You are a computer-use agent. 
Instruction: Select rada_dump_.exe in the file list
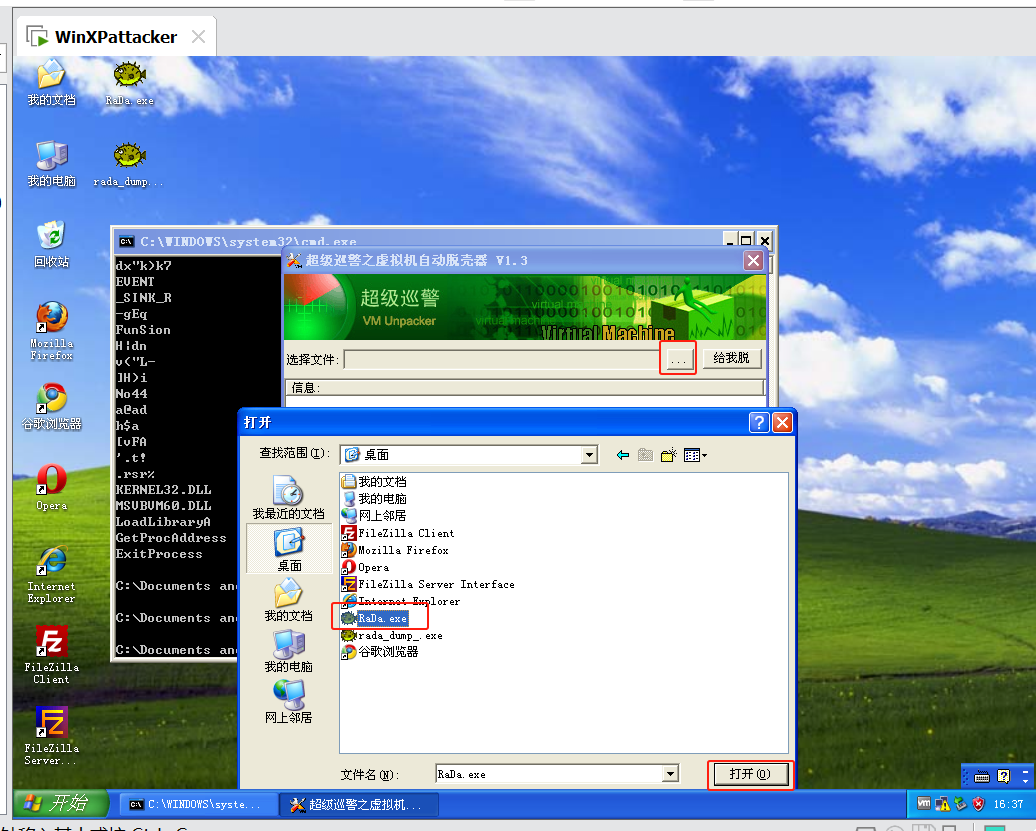tap(392, 635)
